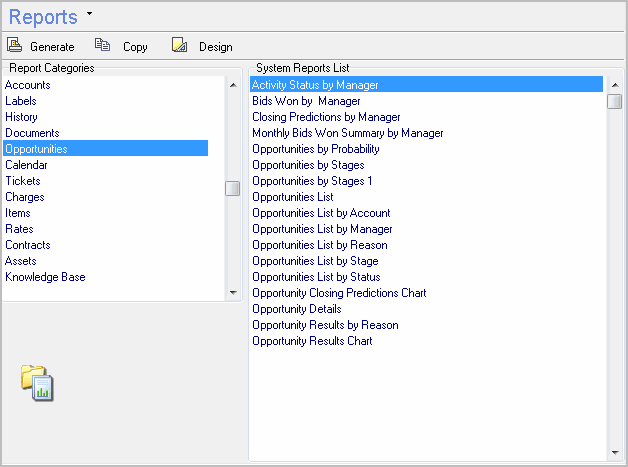Screen dimensions: 628x467
Task: Select the Tickets report category
Action: (23, 181)
